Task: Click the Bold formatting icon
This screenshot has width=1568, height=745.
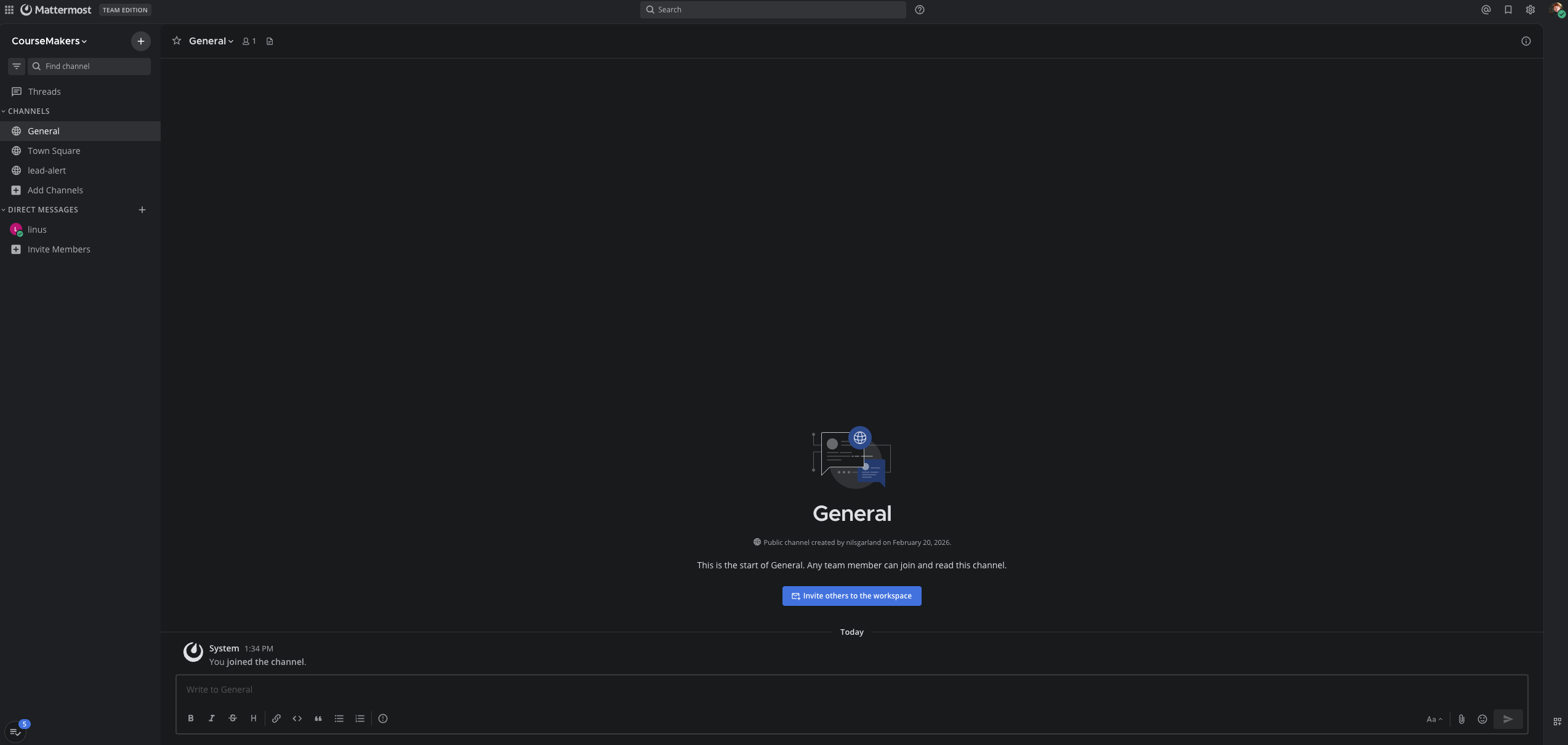Action: pyautogui.click(x=191, y=719)
